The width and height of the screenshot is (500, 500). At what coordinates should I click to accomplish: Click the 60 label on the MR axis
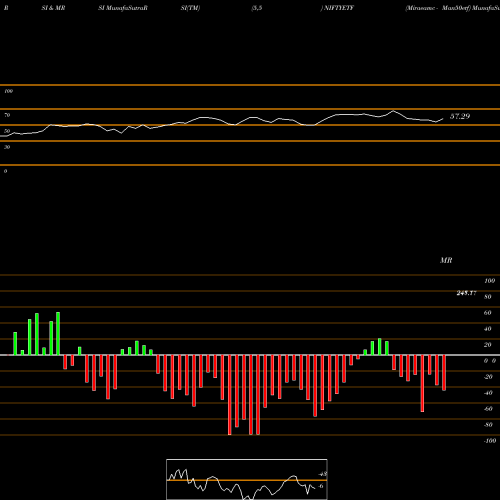tap(488, 313)
